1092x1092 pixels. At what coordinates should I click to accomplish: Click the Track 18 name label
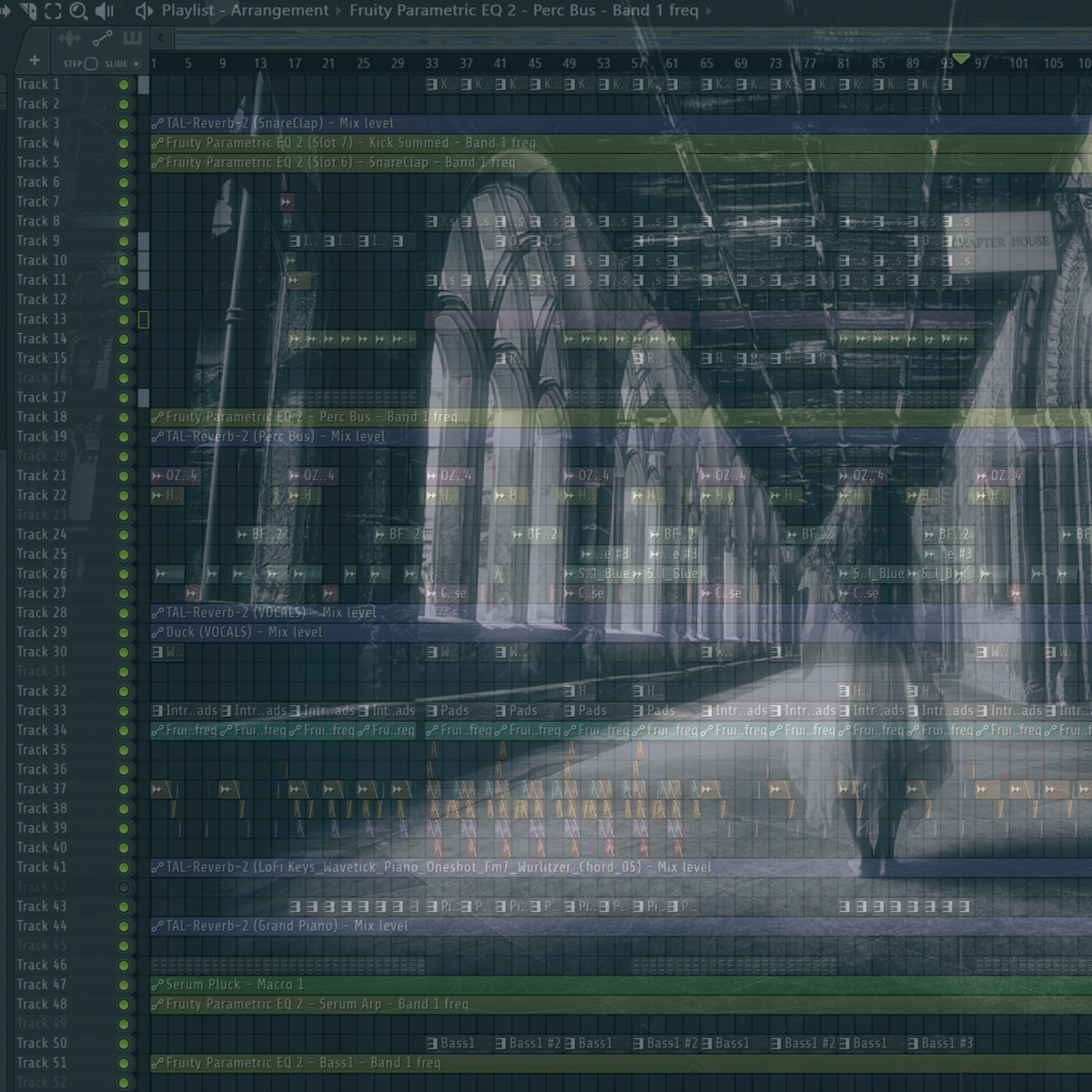click(x=42, y=417)
